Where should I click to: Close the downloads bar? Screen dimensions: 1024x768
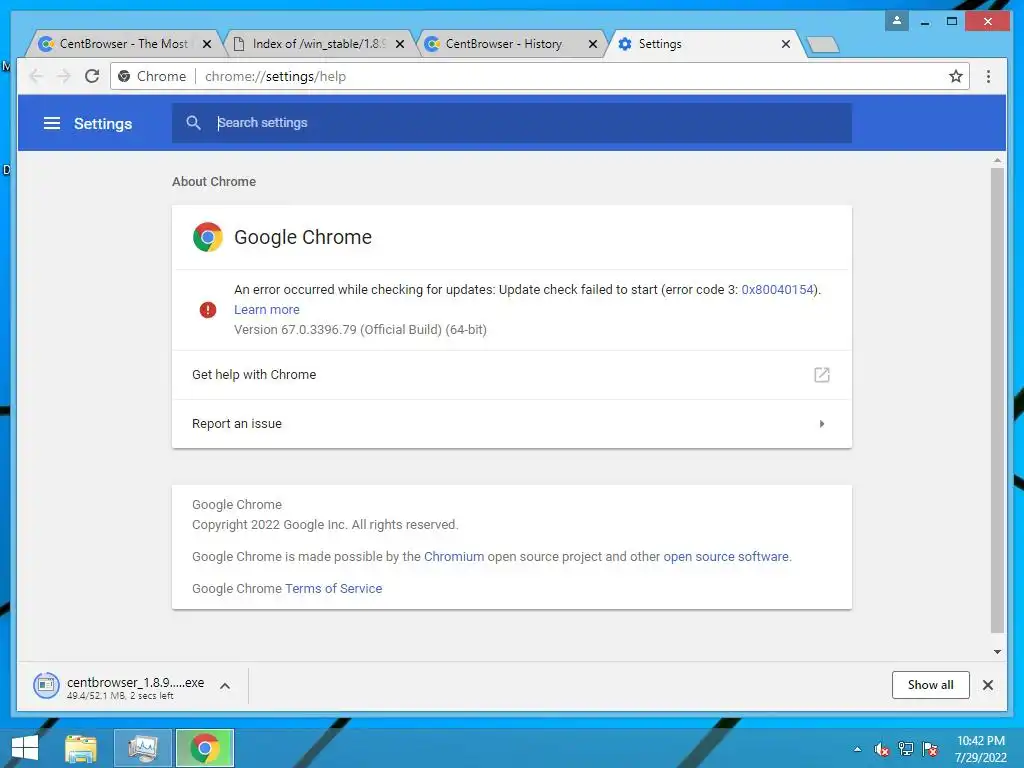[988, 685]
